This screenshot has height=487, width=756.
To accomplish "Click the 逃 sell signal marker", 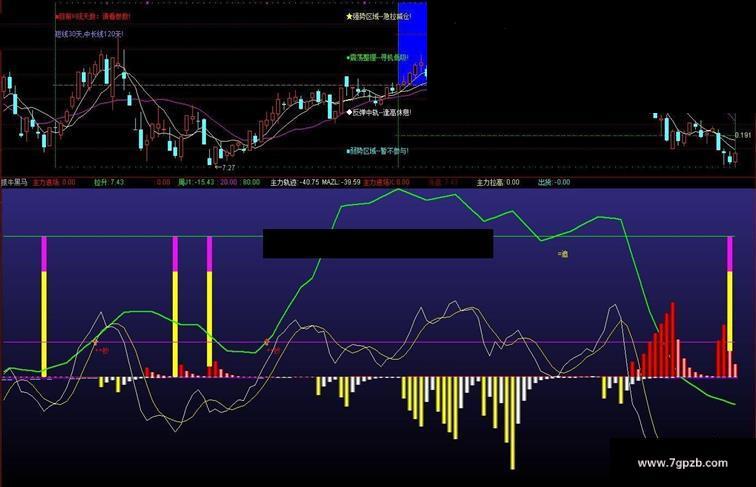I will coord(563,254).
